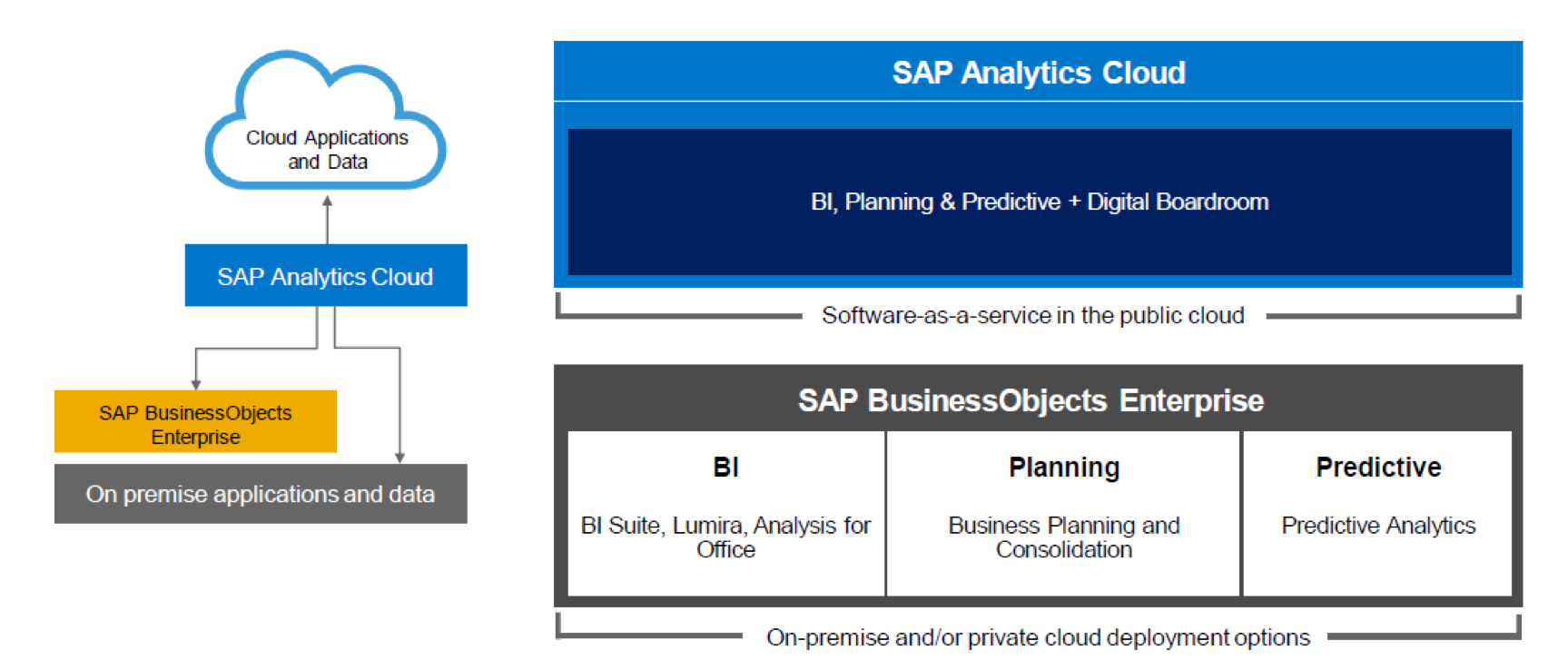Image resolution: width=1568 pixels, height=660 pixels.
Task: Click the gray On premise applications and data box
Action: pyautogui.click(x=261, y=494)
